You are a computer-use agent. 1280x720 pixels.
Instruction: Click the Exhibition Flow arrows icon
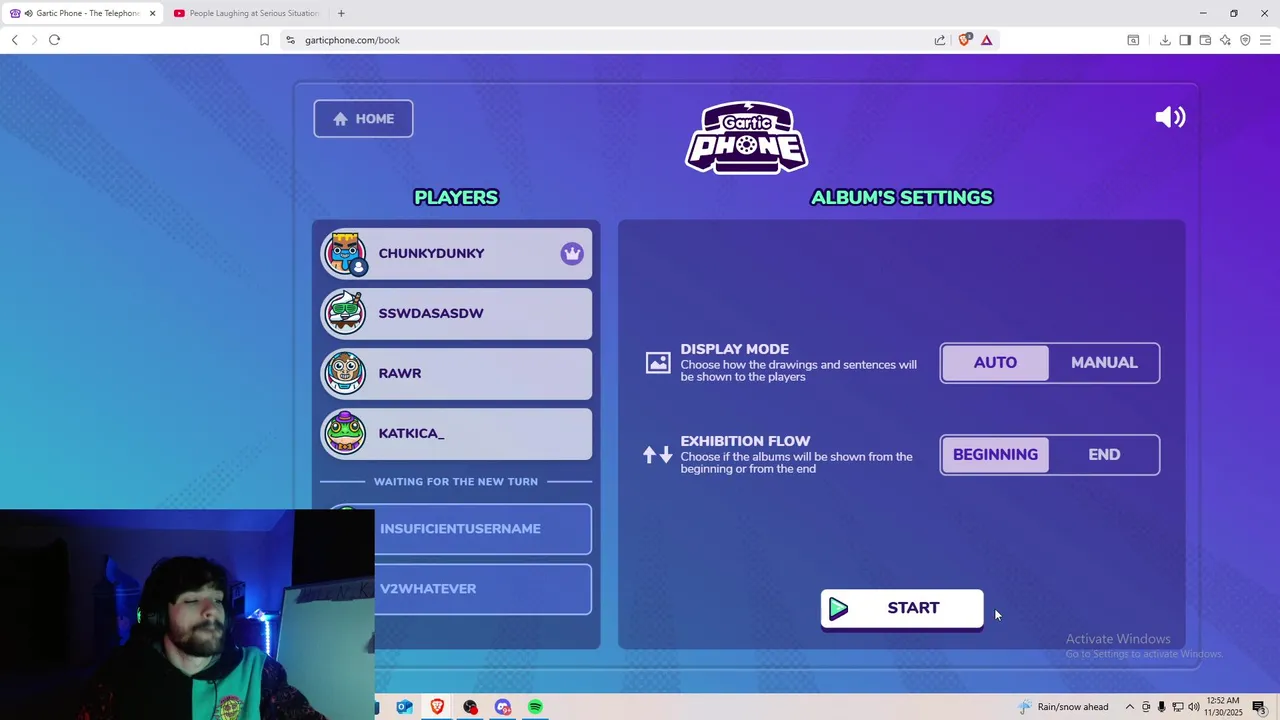point(657,455)
